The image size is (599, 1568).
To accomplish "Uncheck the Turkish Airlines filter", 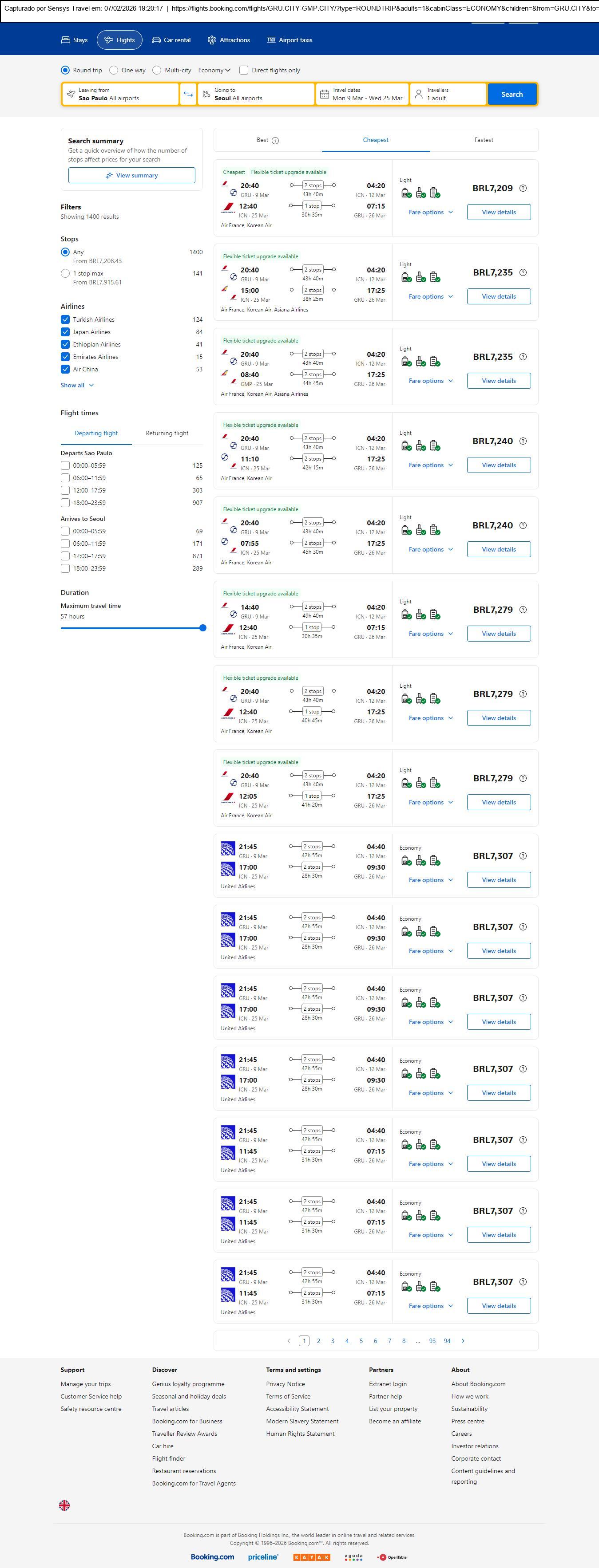I will (x=65, y=319).
